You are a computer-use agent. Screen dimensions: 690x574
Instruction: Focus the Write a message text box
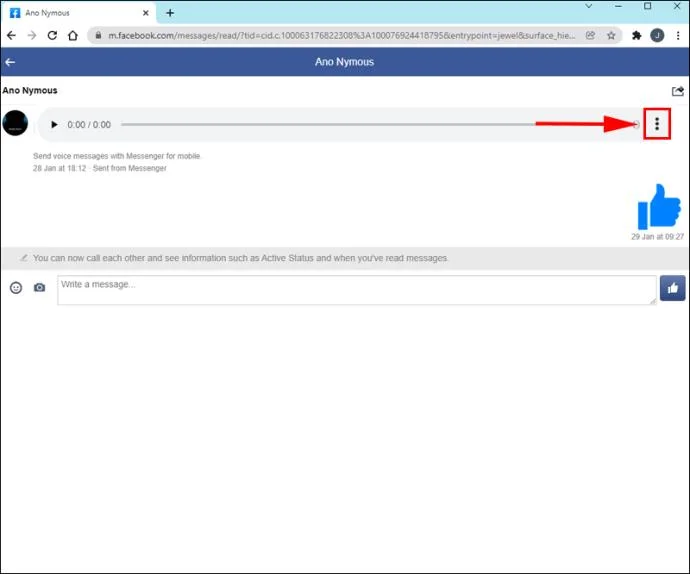(357, 290)
